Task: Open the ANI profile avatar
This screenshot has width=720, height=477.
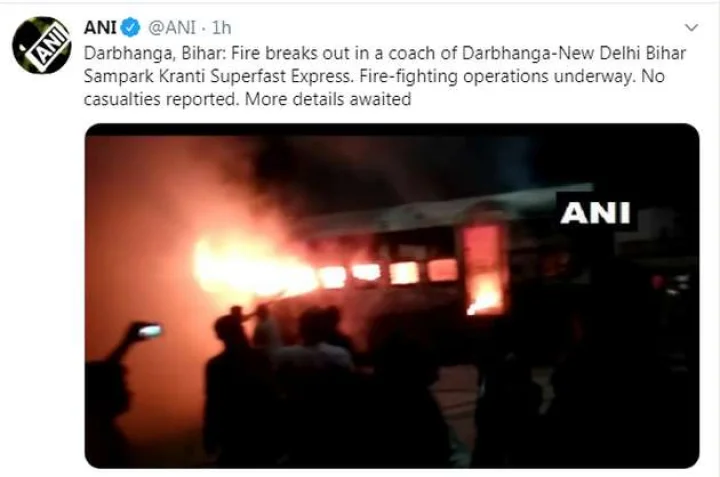Action: [x=42, y=45]
